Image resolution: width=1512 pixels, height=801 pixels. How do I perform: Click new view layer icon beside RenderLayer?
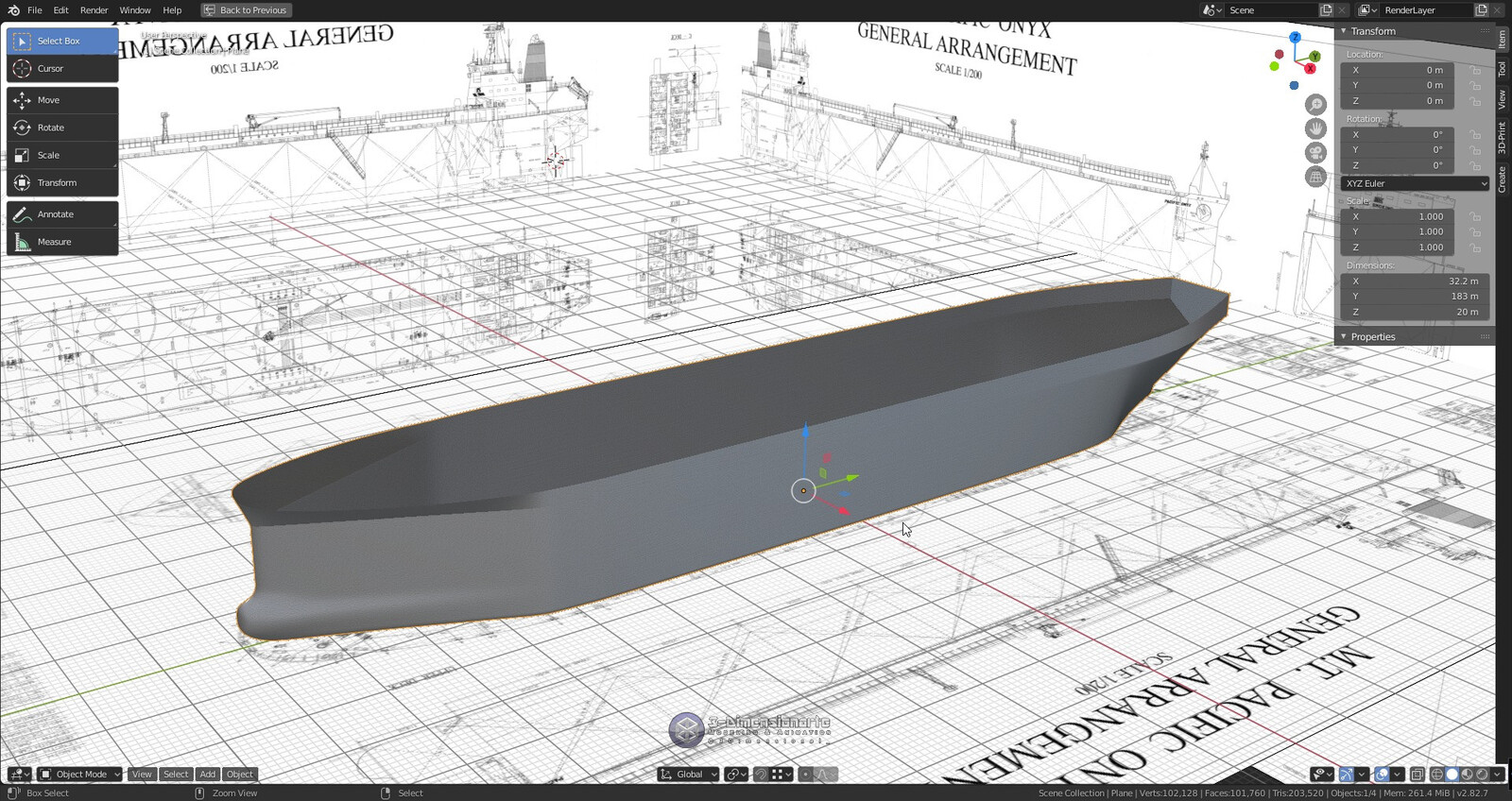coord(1481,10)
